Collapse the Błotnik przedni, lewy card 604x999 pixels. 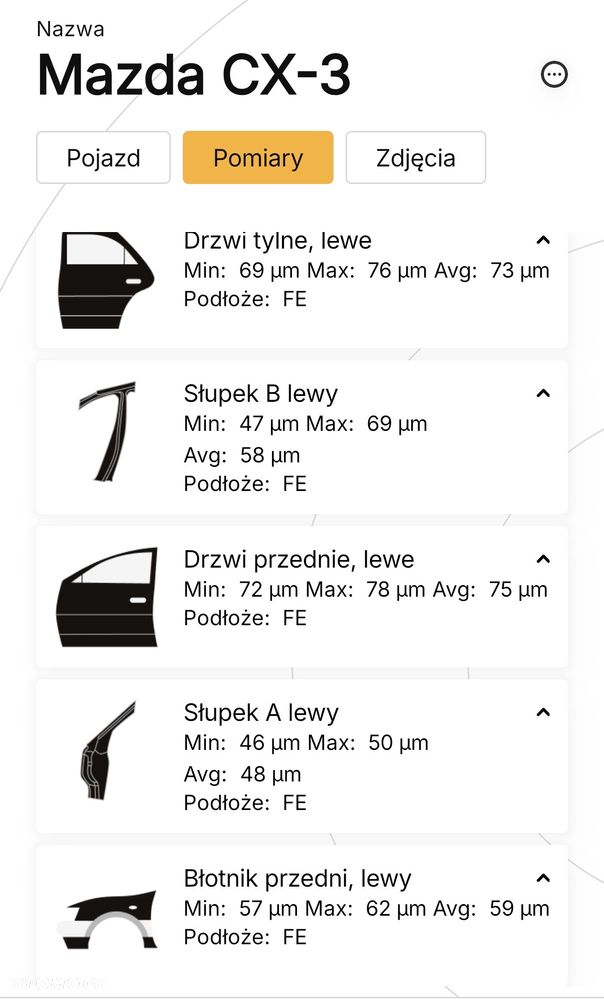pyautogui.click(x=543, y=879)
